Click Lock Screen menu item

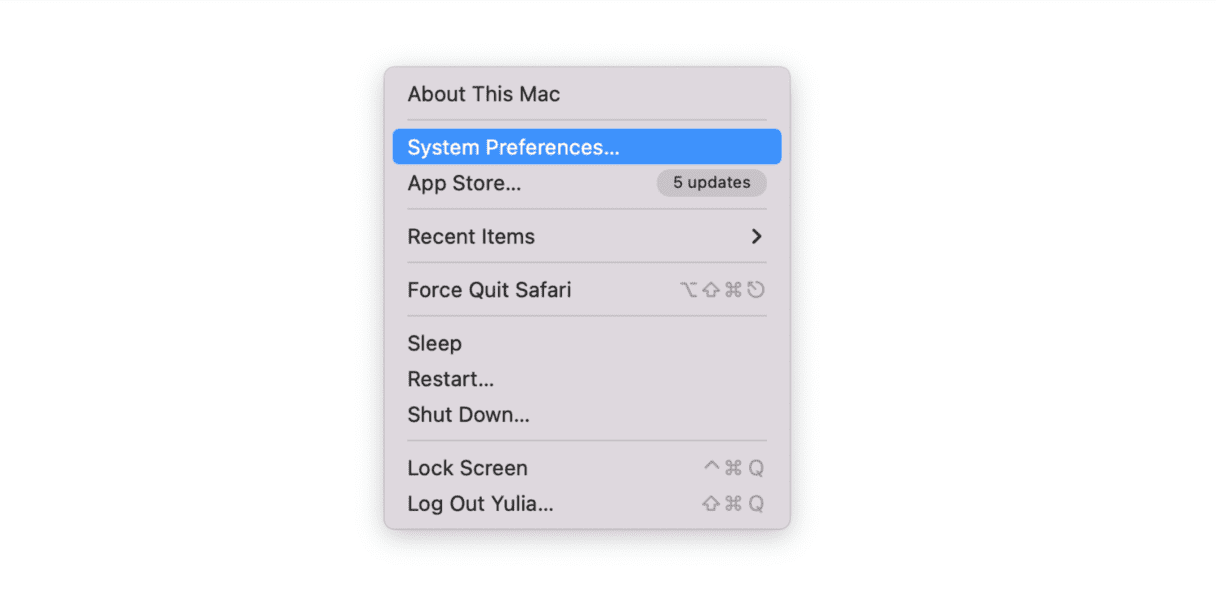click(467, 468)
